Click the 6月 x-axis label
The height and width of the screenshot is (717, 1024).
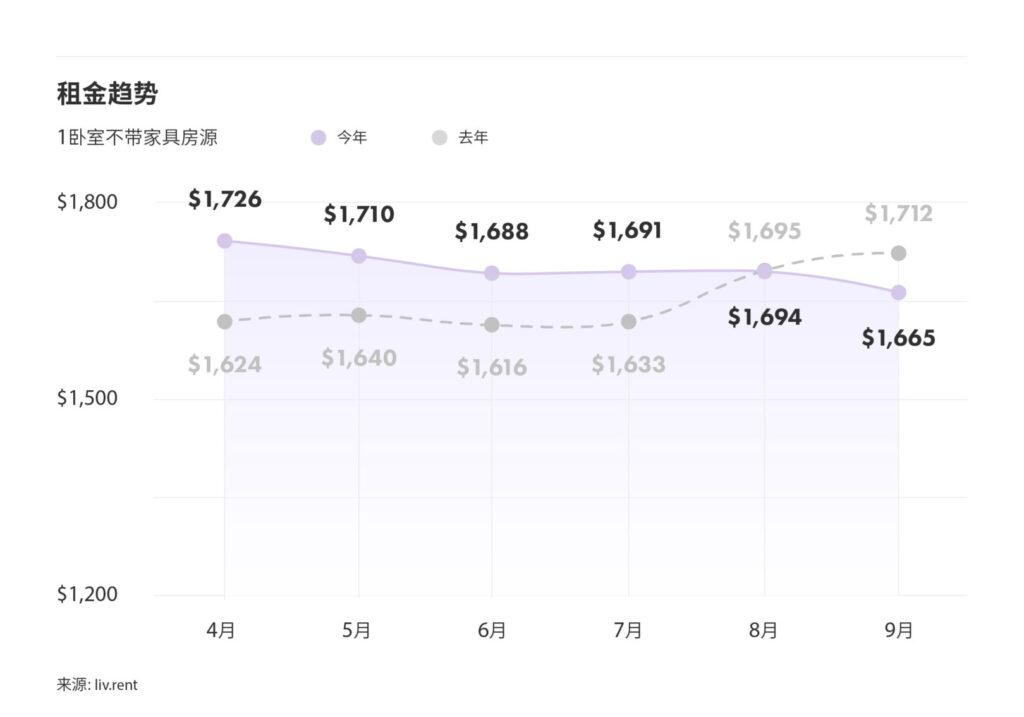tap(492, 630)
